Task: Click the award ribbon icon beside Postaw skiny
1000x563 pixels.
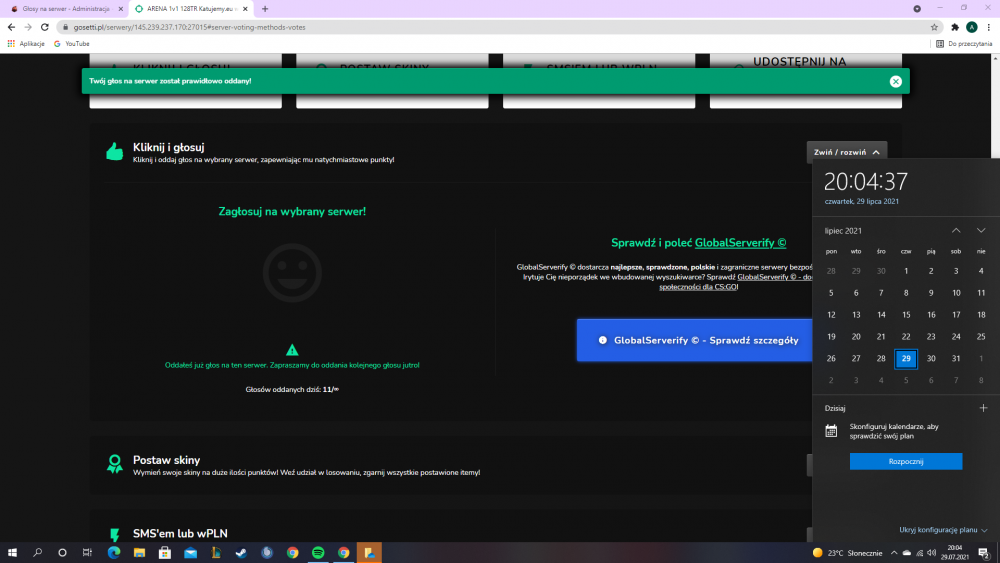Action: click(x=115, y=464)
